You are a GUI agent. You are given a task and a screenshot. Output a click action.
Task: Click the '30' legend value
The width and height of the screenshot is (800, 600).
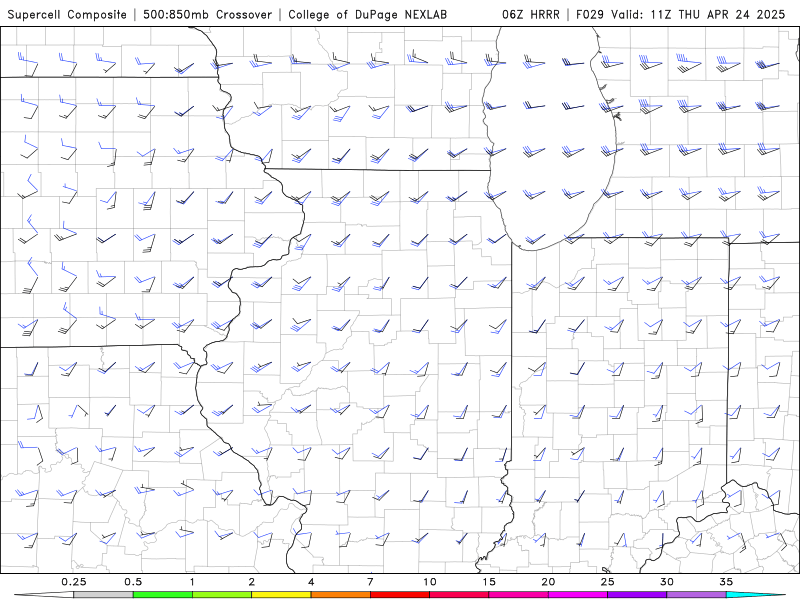point(666,582)
